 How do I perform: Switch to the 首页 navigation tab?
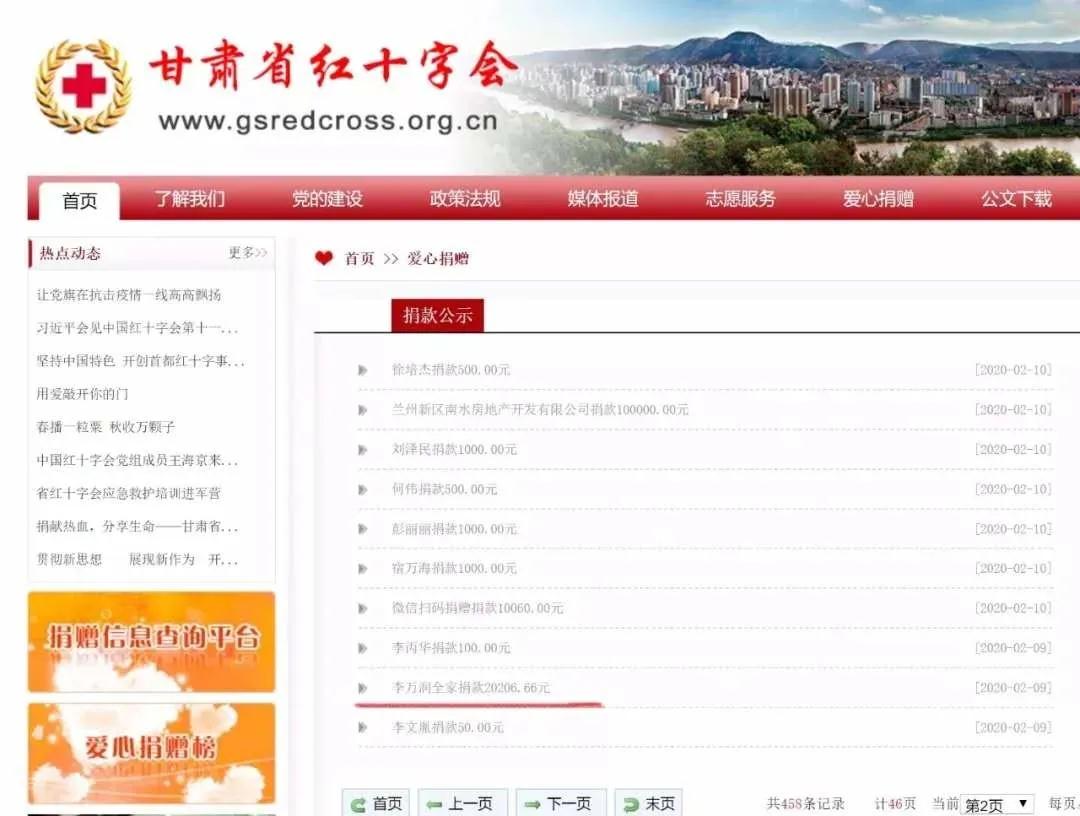[80, 201]
